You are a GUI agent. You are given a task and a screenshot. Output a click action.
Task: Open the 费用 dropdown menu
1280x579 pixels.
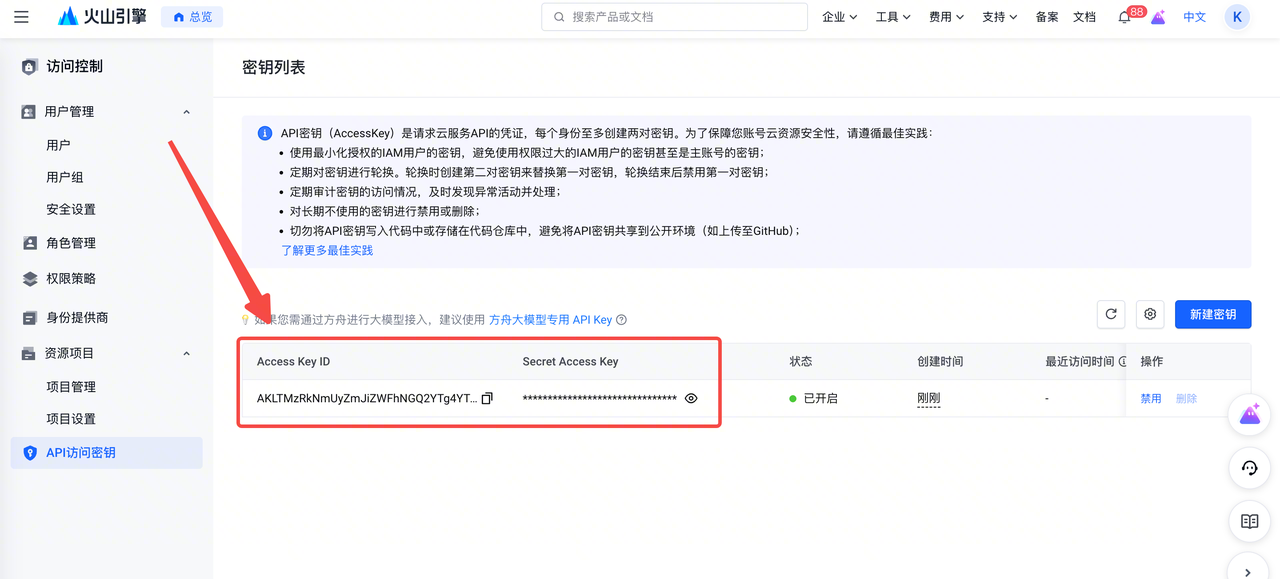[946, 17]
